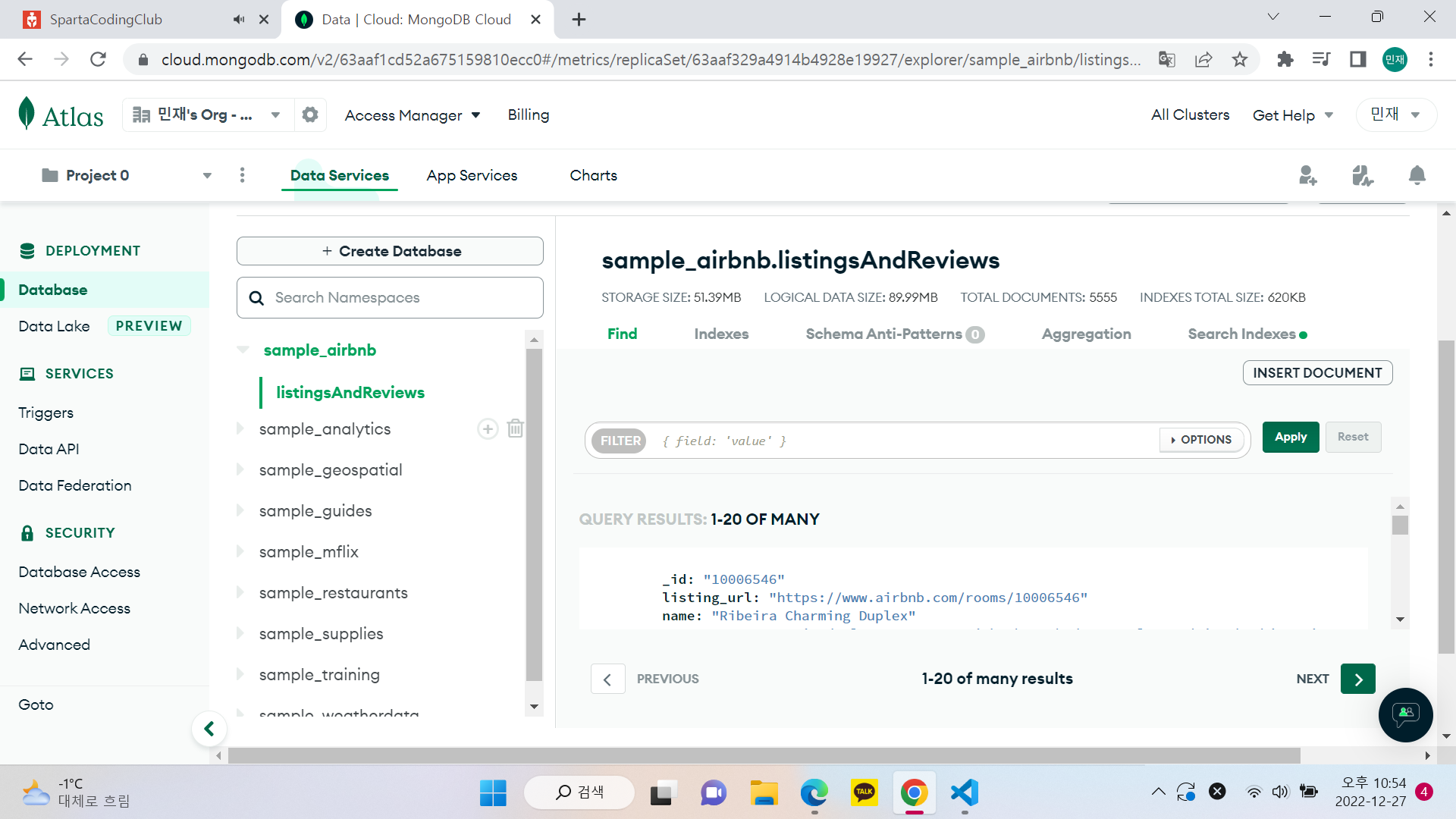Open Get Help dropdown
Image resolution: width=1456 pixels, height=819 pixels.
click(1293, 115)
